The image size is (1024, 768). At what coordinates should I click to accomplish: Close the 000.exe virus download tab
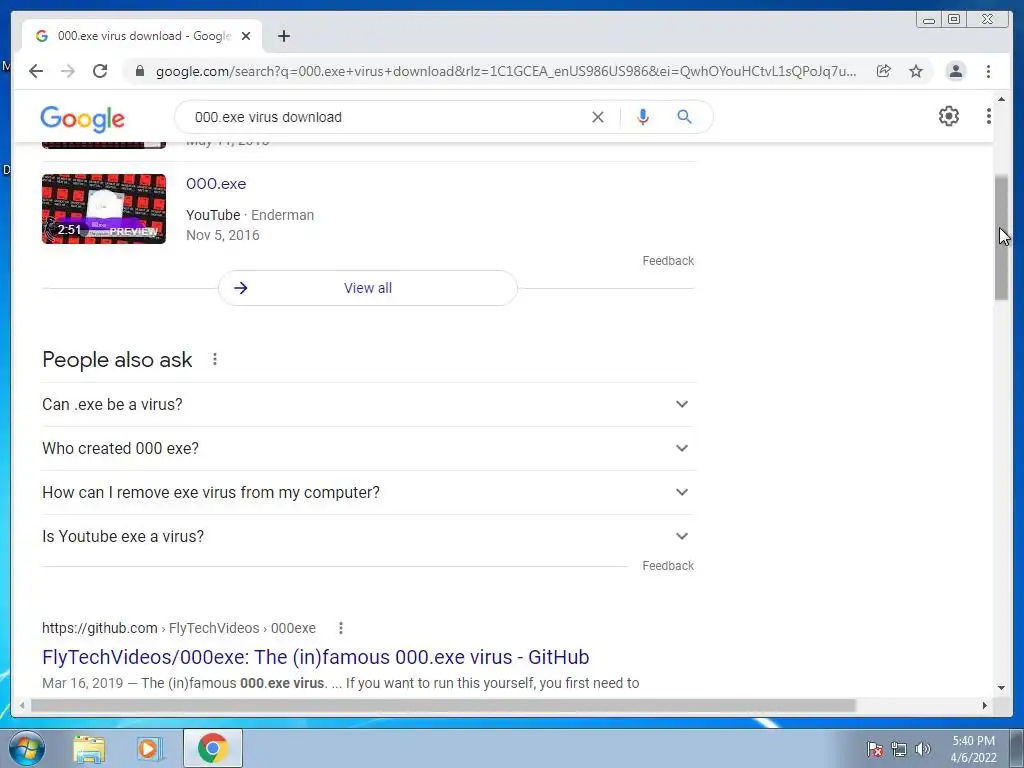pos(246,36)
